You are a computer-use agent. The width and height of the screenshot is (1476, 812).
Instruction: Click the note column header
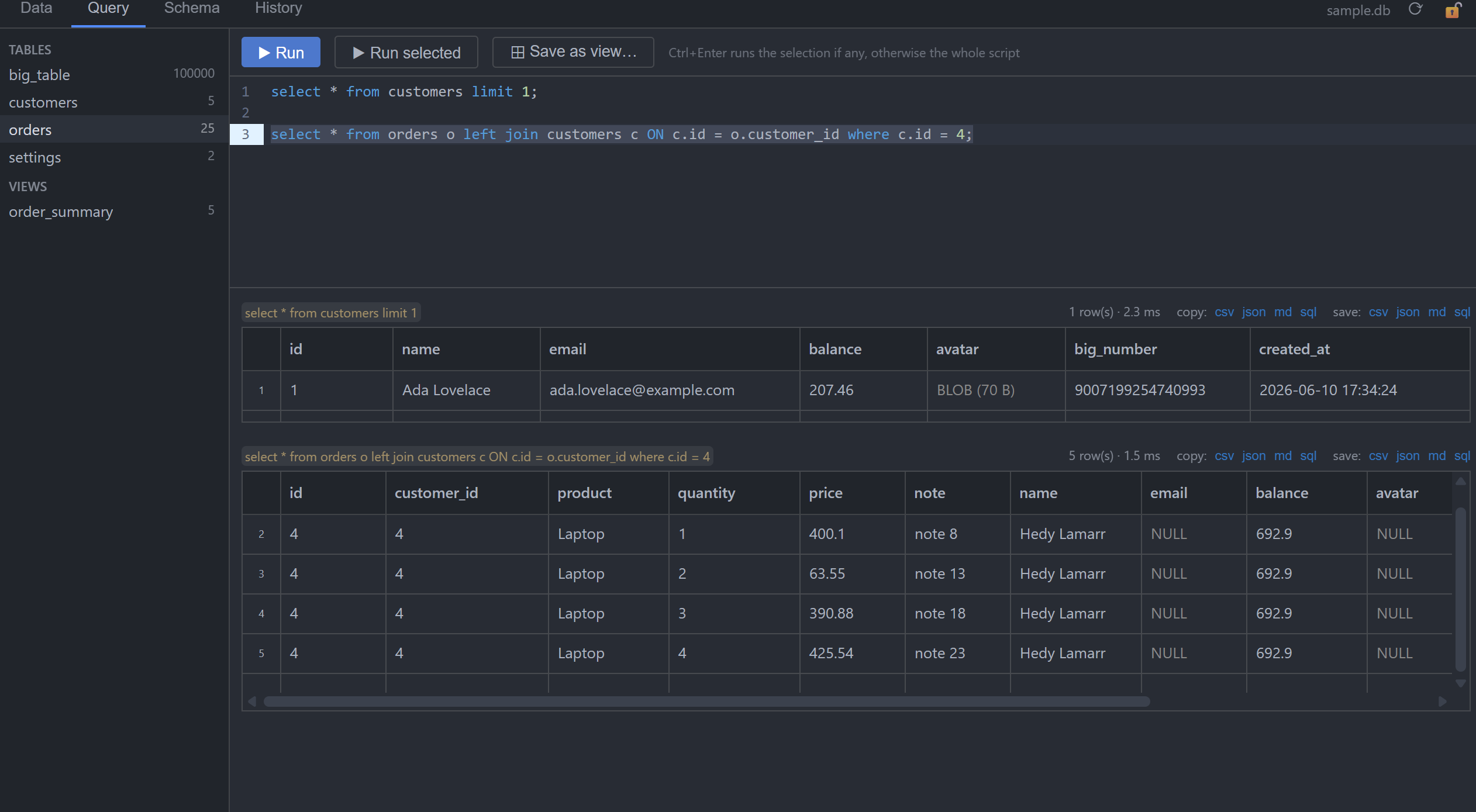pos(957,493)
